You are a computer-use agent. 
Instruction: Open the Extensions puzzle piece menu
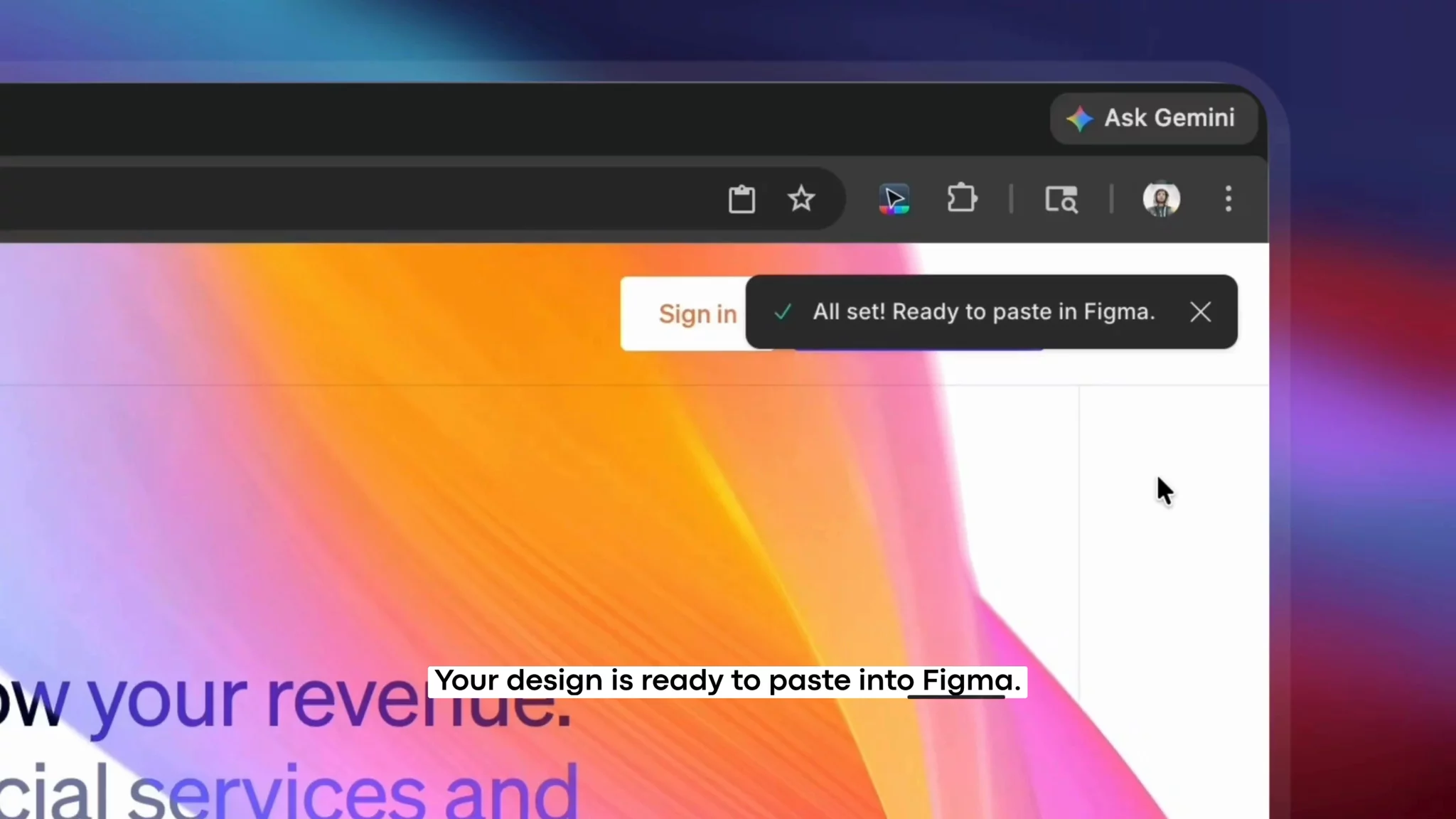pyautogui.click(x=962, y=198)
